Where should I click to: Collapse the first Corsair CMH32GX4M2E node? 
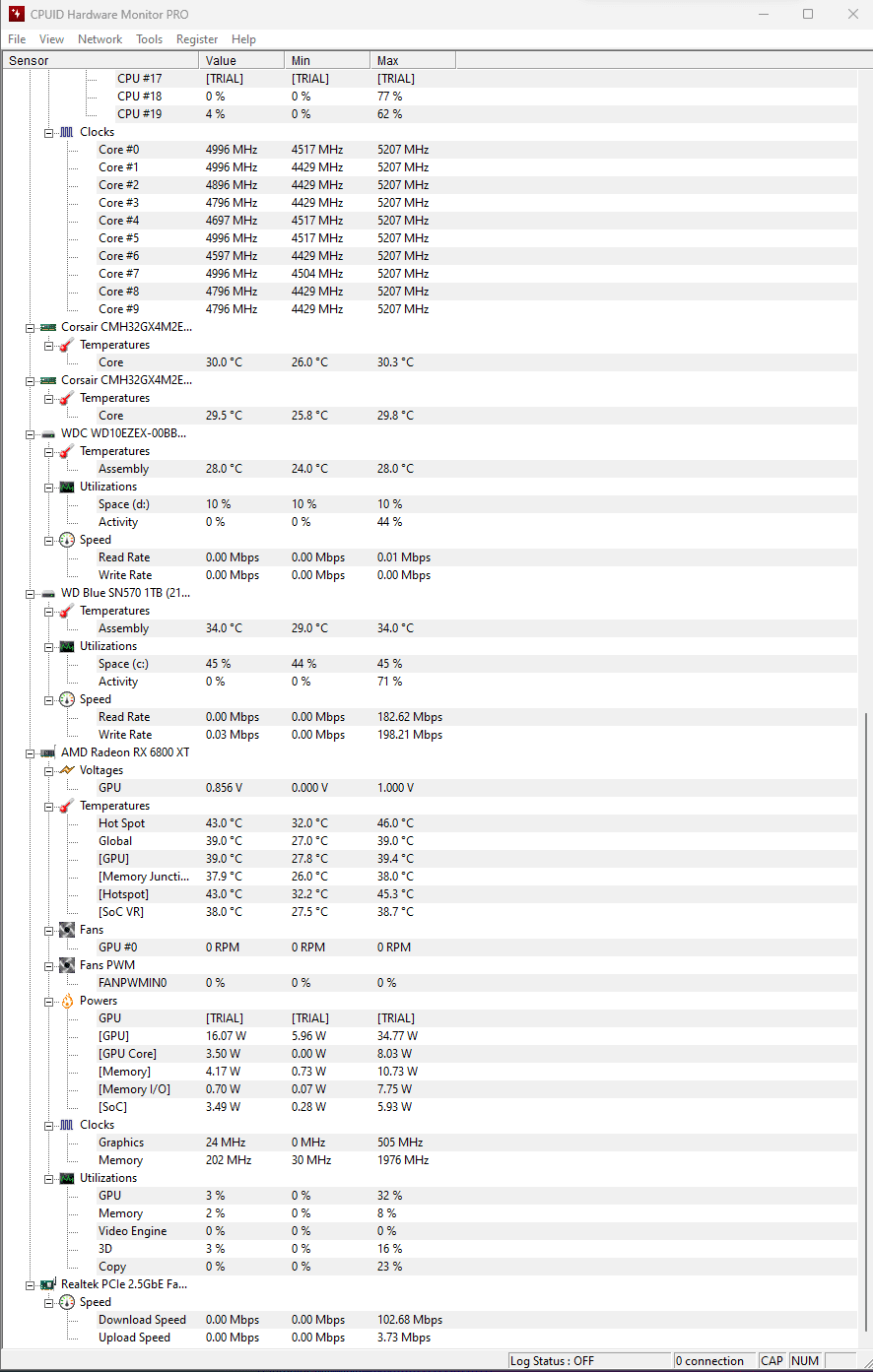(31, 327)
